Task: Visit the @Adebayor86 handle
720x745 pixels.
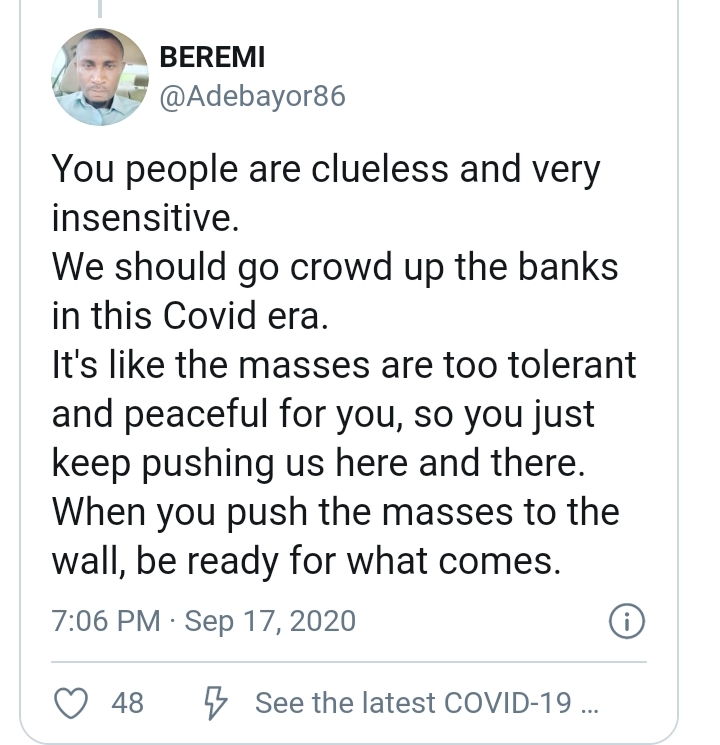Action: [252, 98]
